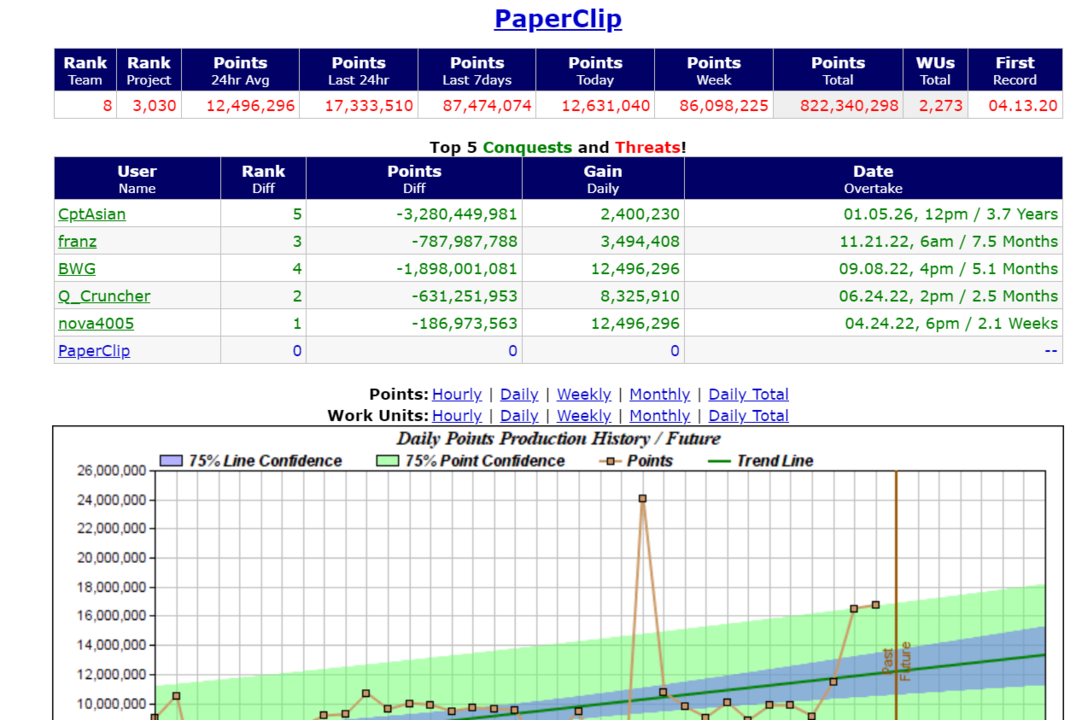This screenshot has width=1076, height=720.
Task: Click the 75% Line Confidence legend swatch
Action: pyautogui.click(x=171, y=461)
